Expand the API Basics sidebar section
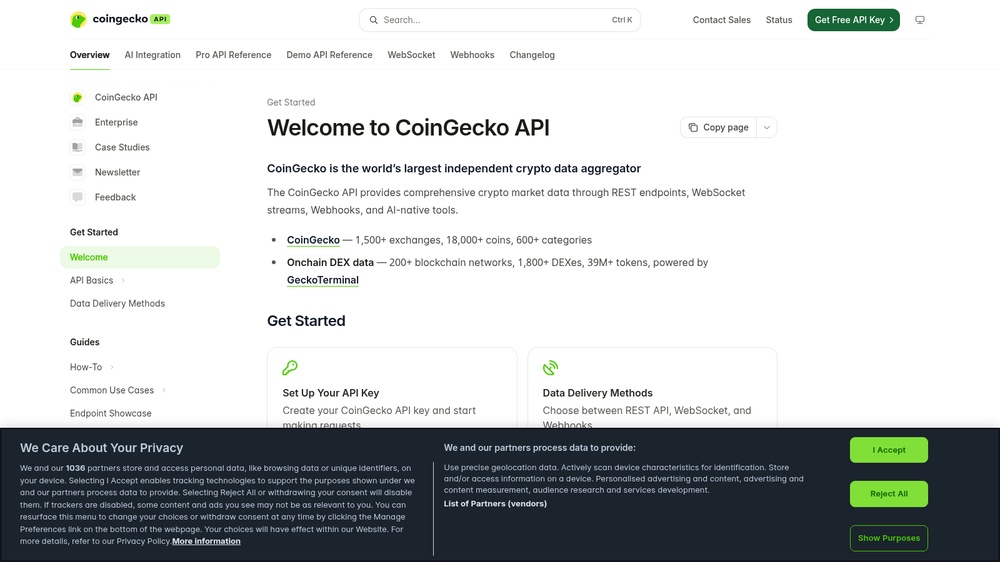The height and width of the screenshot is (562, 1000). [123, 281]
